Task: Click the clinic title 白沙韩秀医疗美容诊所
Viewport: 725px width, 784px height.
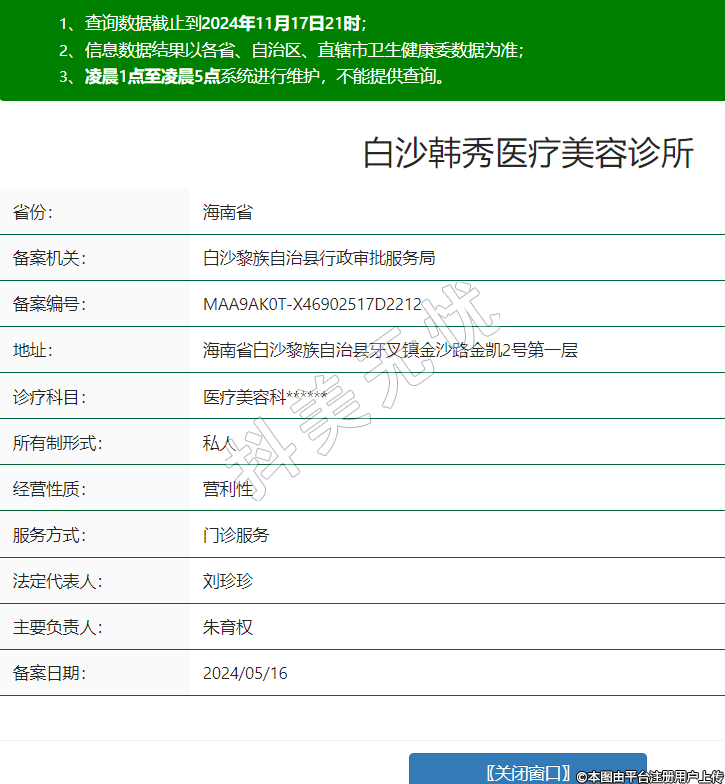Action: (x=527, y=153)
